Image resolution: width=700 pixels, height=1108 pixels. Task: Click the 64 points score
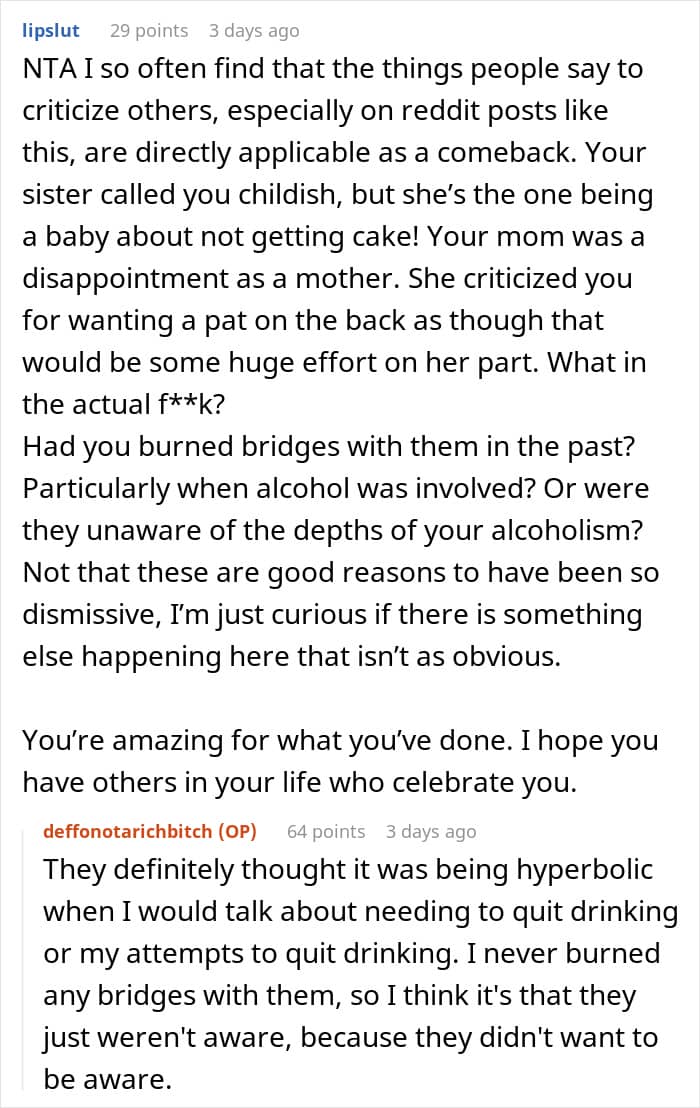[325, 831]
